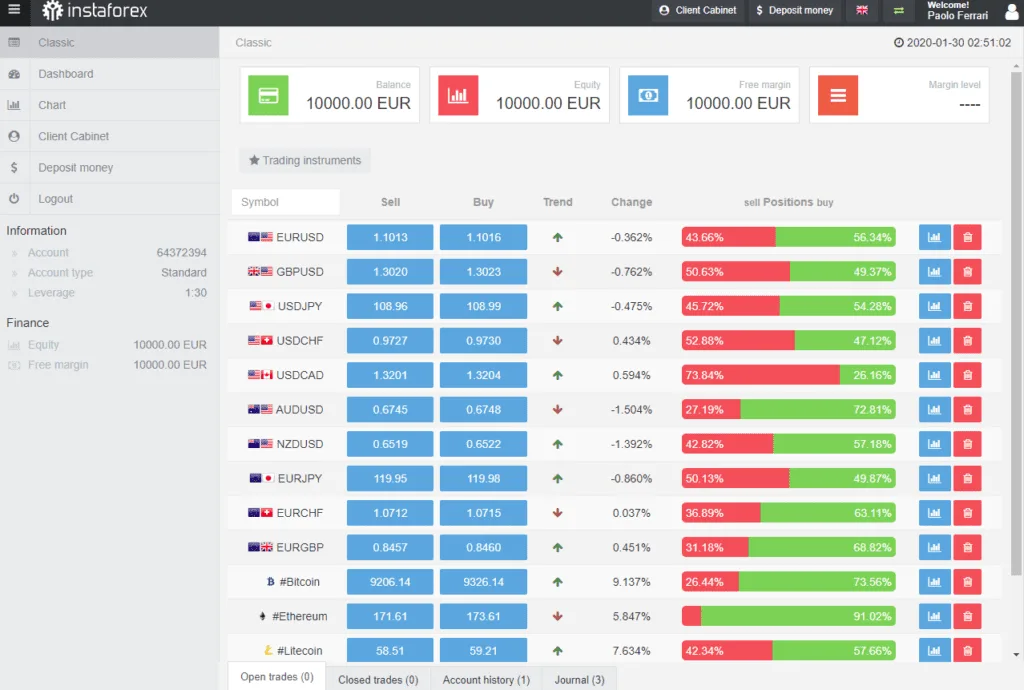The image size is (1024, 690).
Task: Open Account history (1) tab
Action: click(487, 680)
